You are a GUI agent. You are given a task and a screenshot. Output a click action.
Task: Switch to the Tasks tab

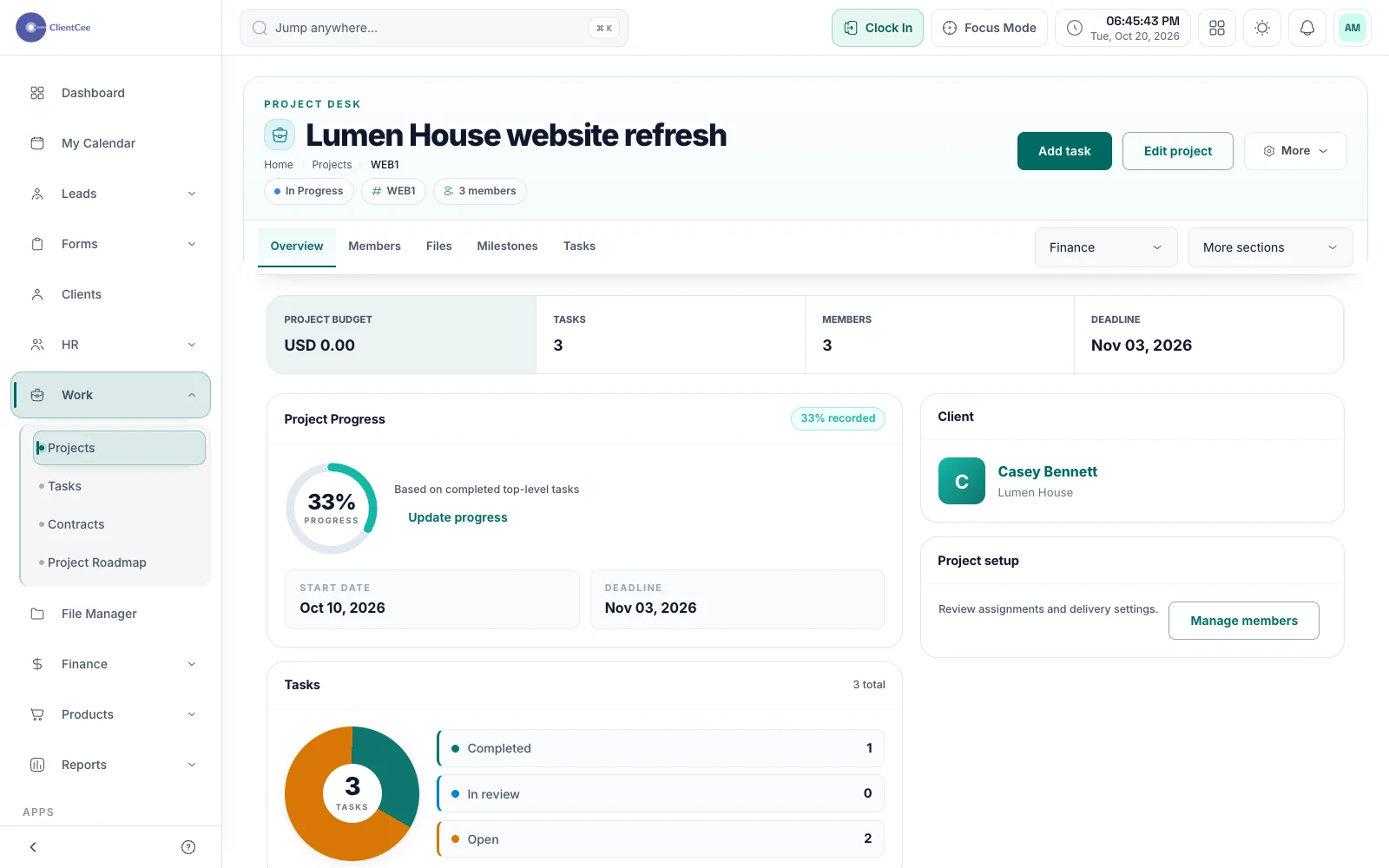pos(579,247)
